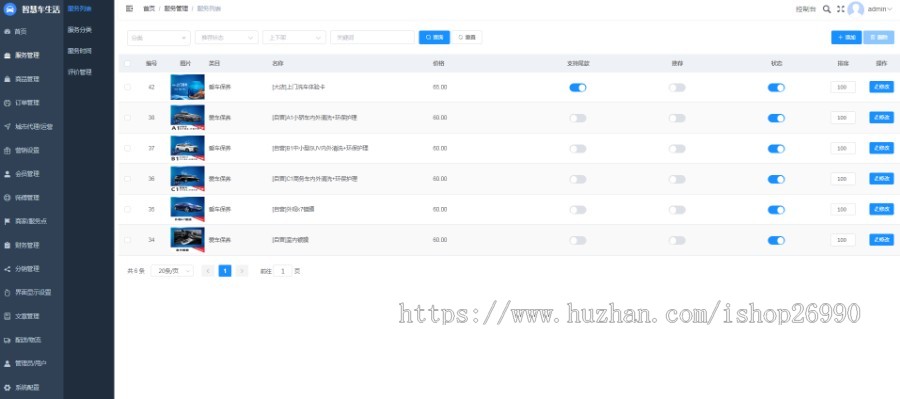Turn off the 支持尾款 toggle for item 42
This screenshot has width=900, height=399.
pos(578,88)
